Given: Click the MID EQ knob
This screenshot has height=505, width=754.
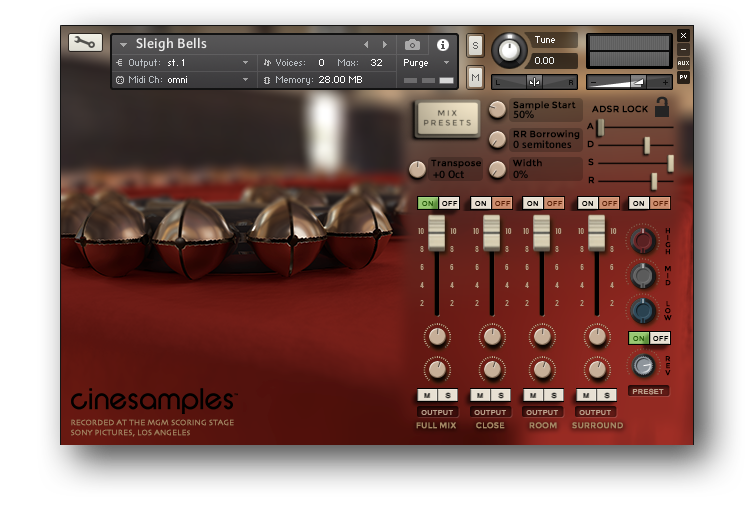Looking at the screenshot, I should (x=643, y=276).
